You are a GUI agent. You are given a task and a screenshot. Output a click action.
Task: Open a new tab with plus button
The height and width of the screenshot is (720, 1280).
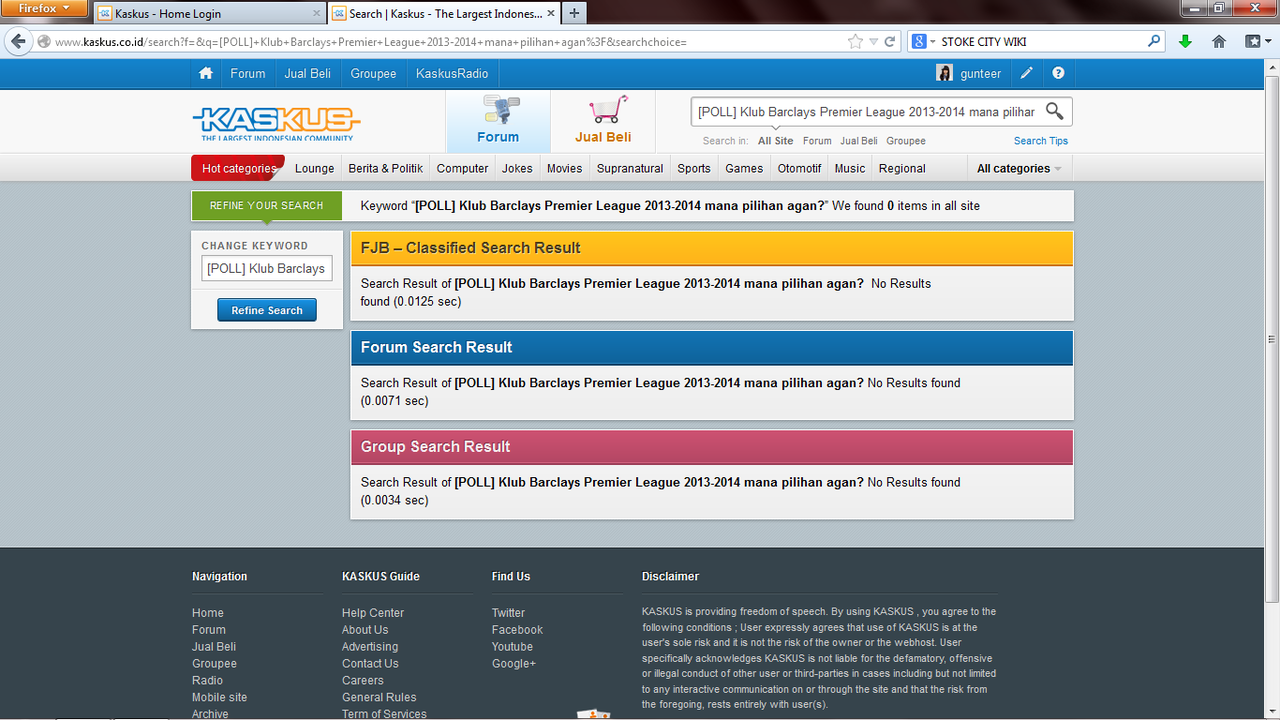click(574, 13)
